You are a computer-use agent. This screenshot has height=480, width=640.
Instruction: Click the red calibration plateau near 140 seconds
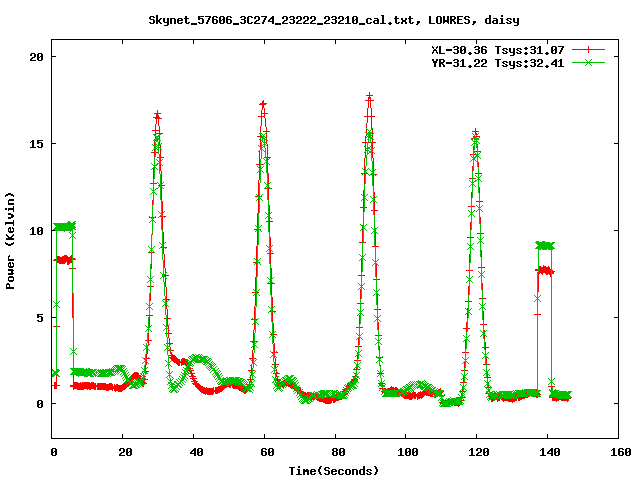545,270
